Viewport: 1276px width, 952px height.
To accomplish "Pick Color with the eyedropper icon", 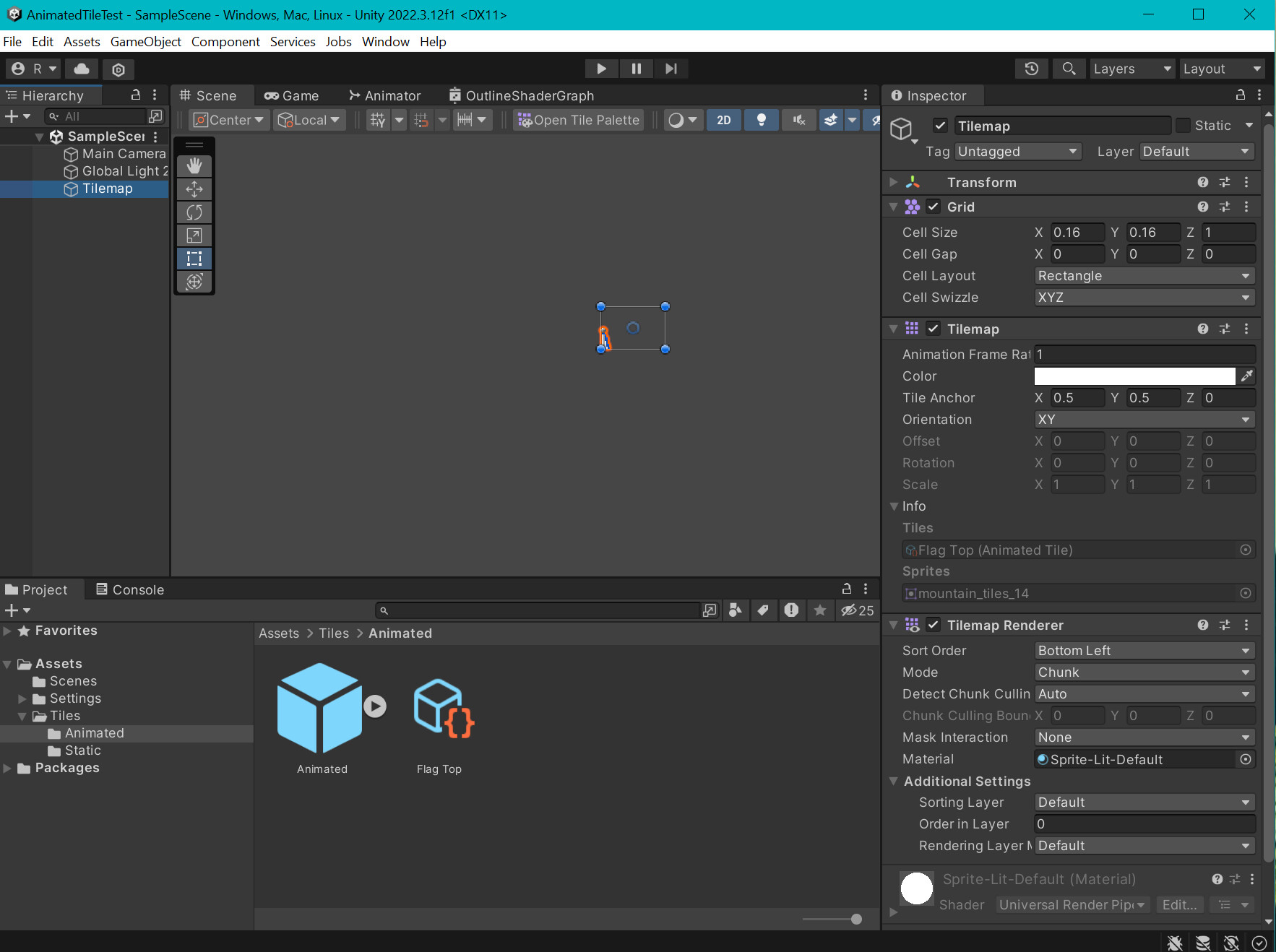I will pyautogui.click(x=1248, y=376).
